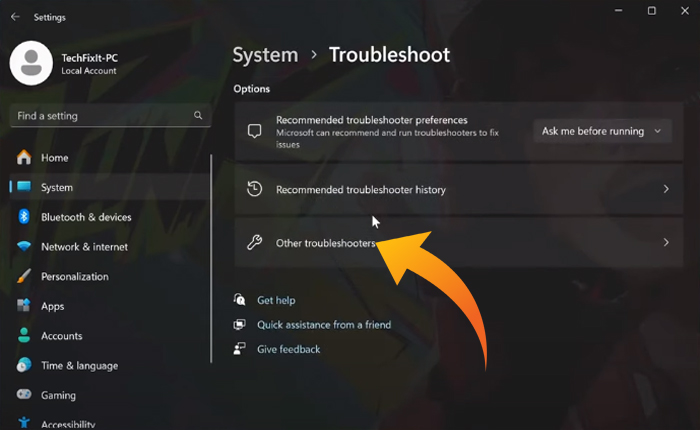
Task: Select Bluetooth & devices in sidebar
Action: (x=85, y=217)
